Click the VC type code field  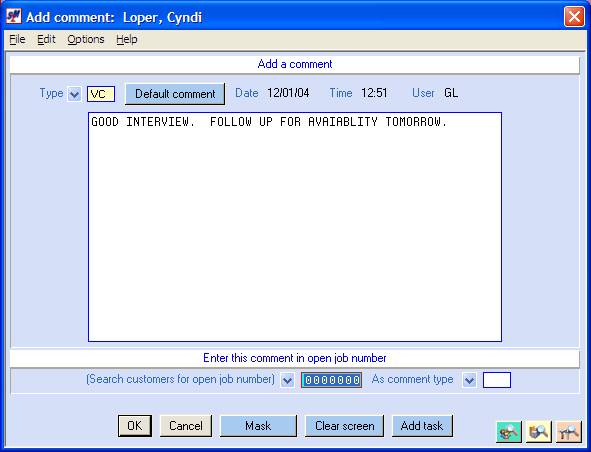pos(101,94)
